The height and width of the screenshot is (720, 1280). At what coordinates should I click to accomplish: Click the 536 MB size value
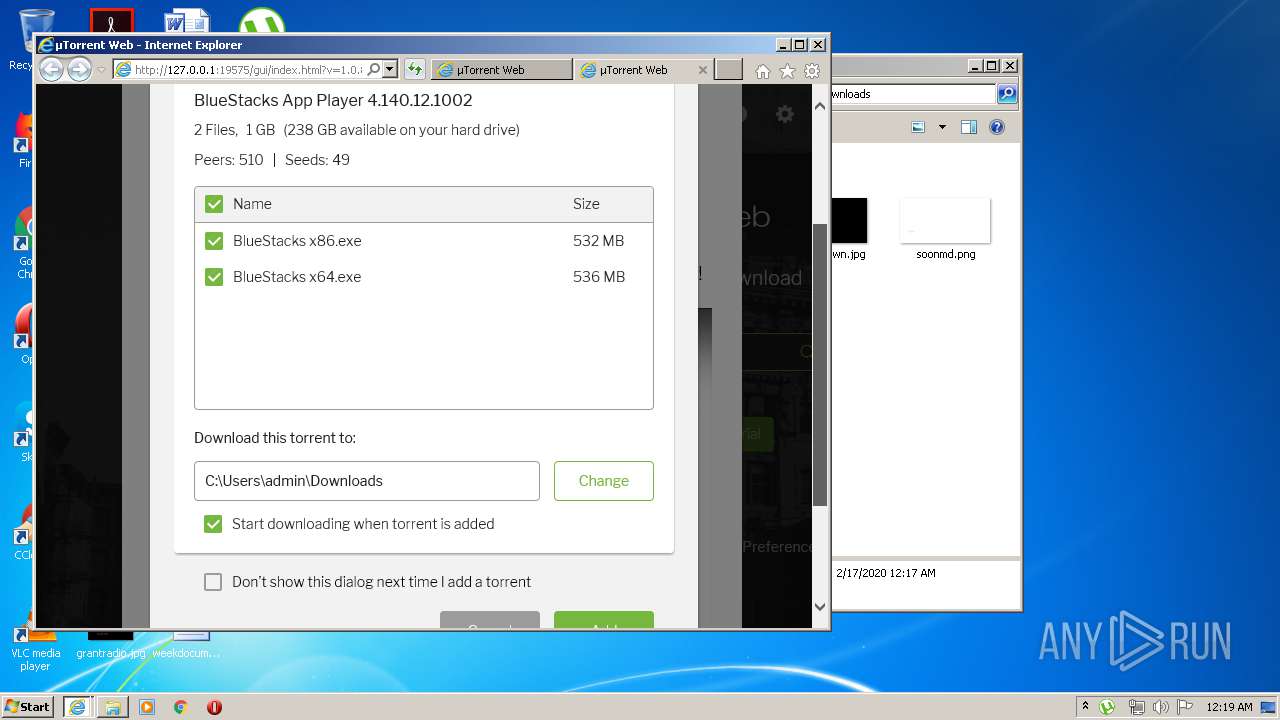tap(599, 277)
